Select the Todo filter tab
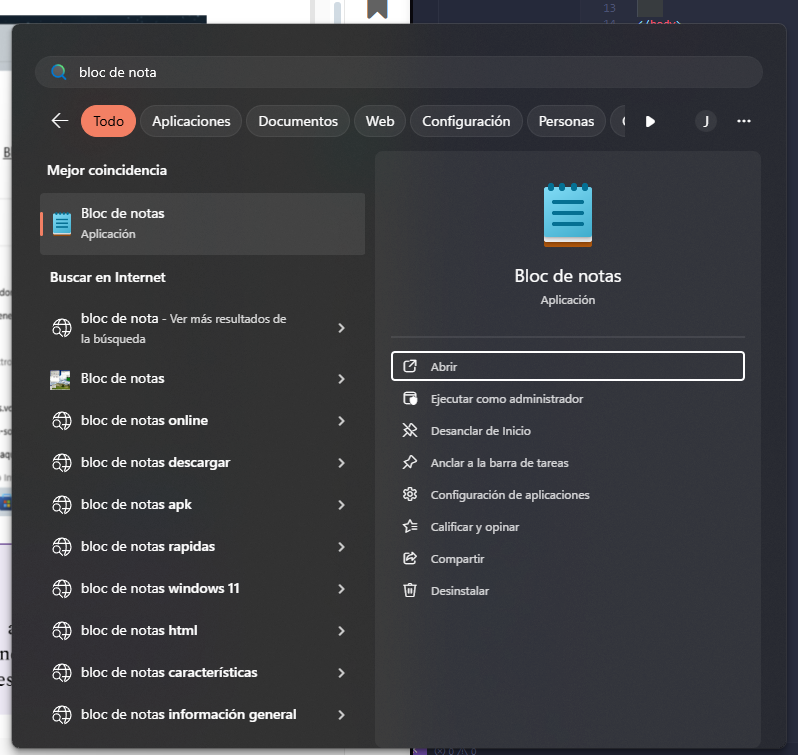The height and width of the screenshot is (755, 798). pos(108,121)
